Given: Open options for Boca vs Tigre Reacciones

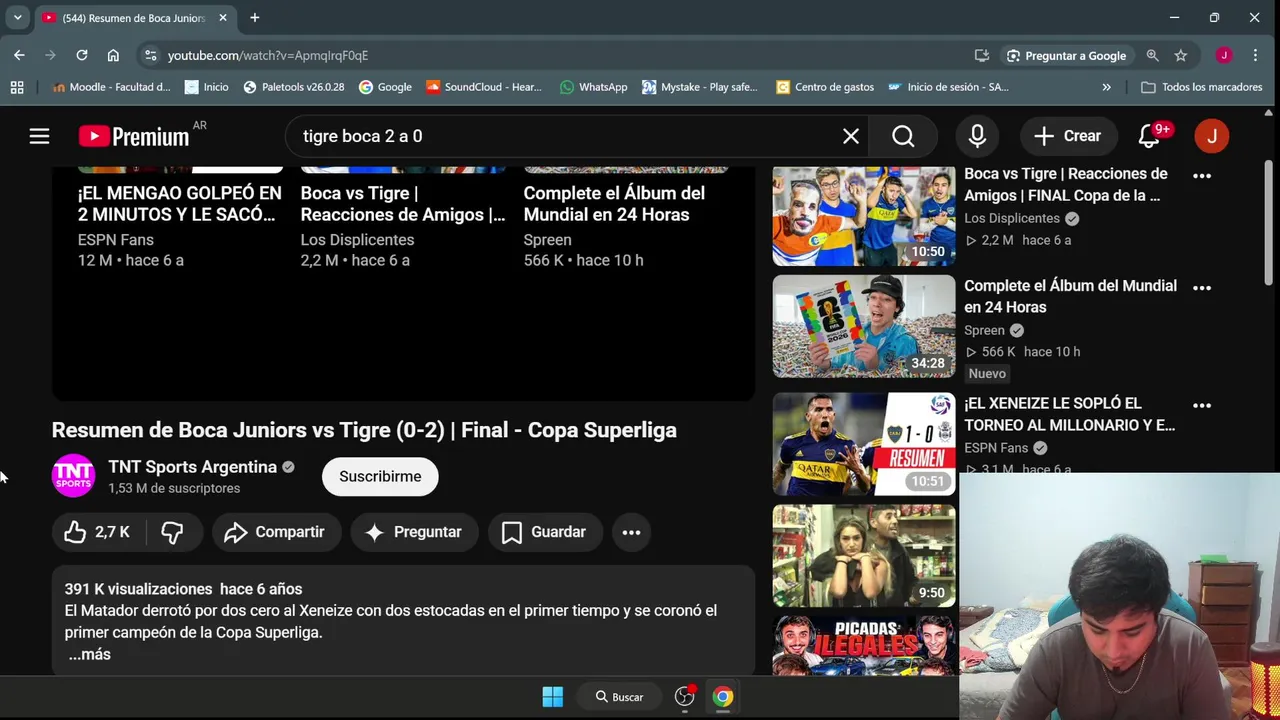Looking at the screenshot, I should pos(1202,175).
